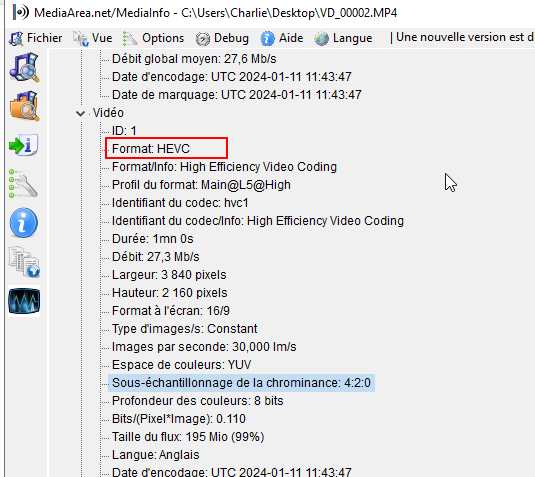Collapse the Vidéo tree section
535x477 pixels.
point(81,113)
